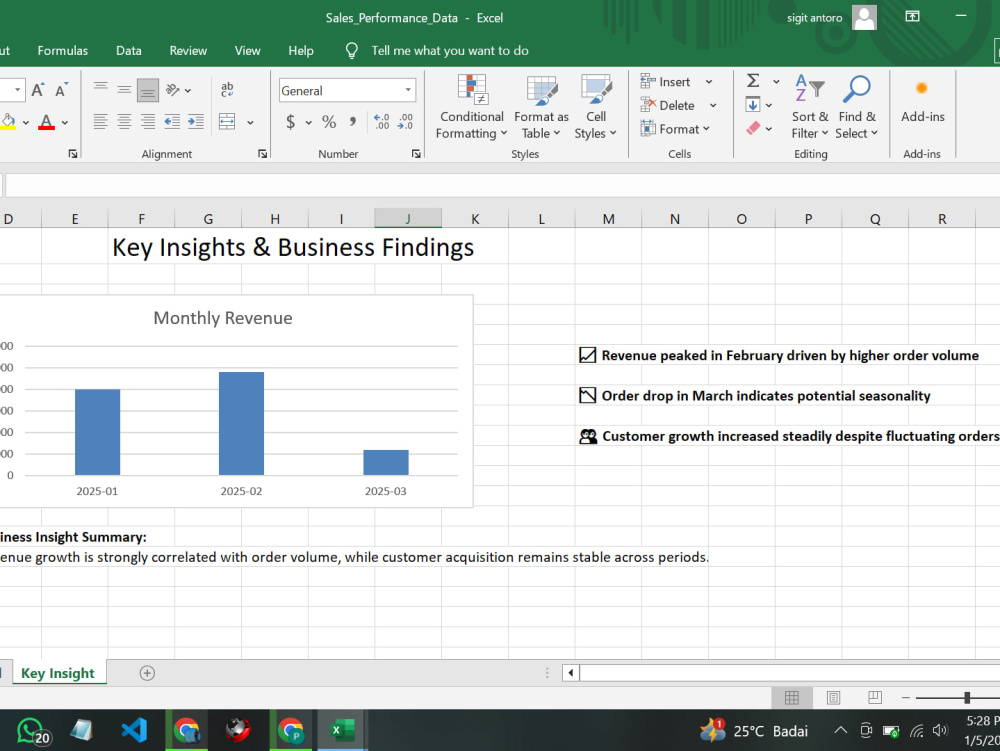The height and width of the screenshot is (751, 1000).
Task: Open Sort & Filter menu
Action: click(x=810, y=106)
